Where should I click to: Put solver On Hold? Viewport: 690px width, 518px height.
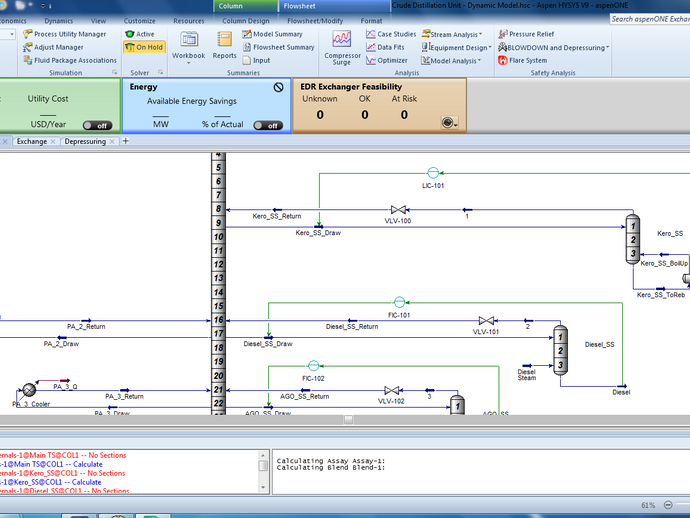coord(144,47)
